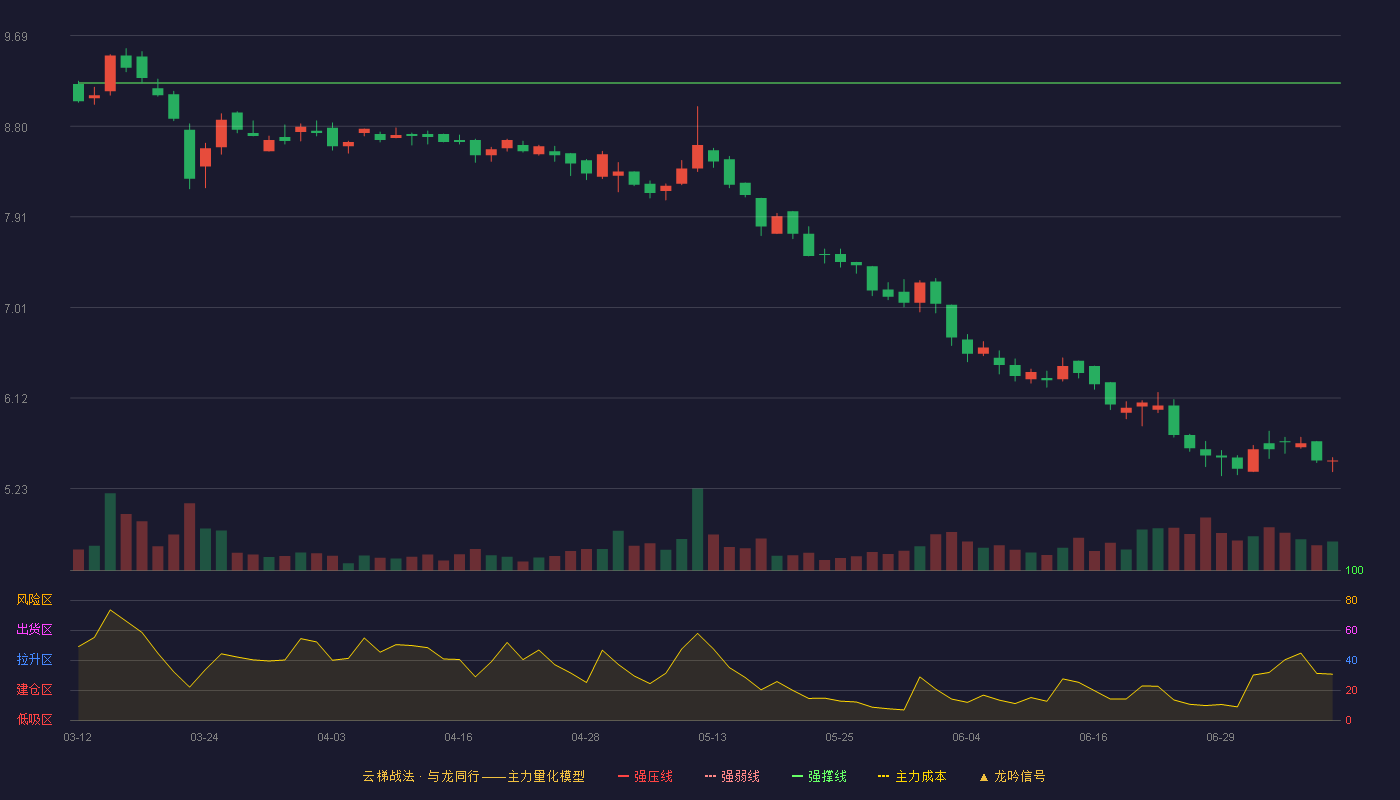
Task: Click the 建仓区 zone label
Action: pos(34,690)
